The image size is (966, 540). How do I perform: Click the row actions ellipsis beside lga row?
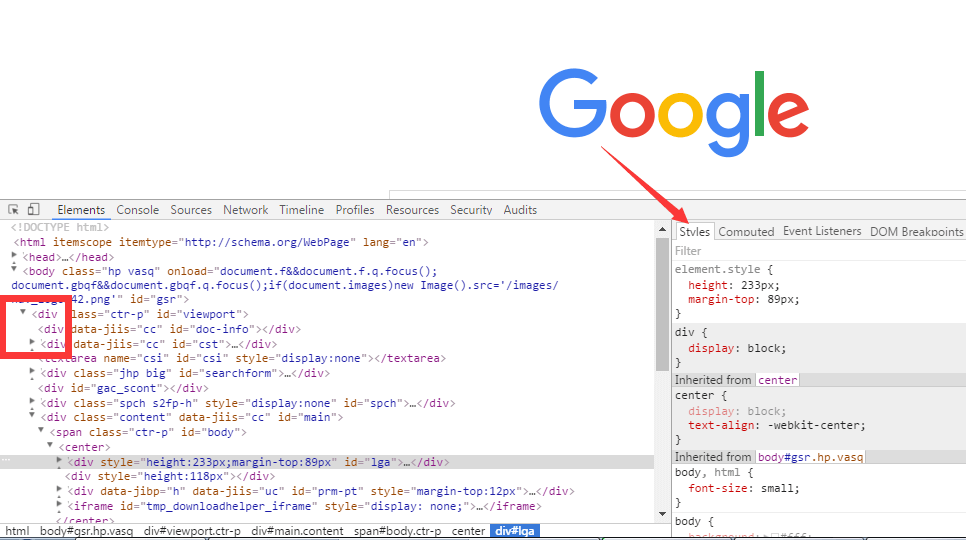click(x=6, y=460)
